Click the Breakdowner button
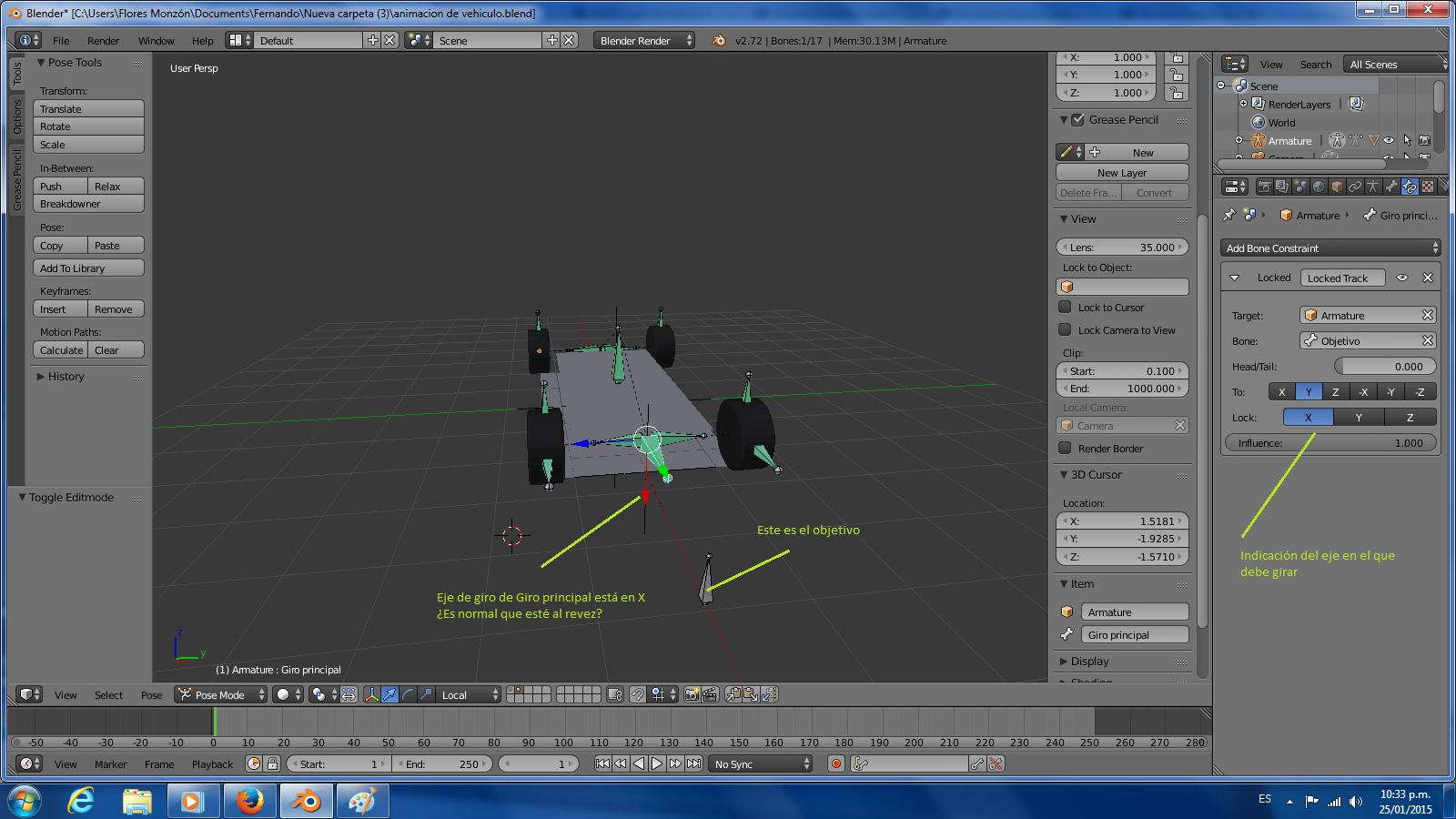Image resolution: width=1456 pixels, height=819 pixels. point(88,204)
